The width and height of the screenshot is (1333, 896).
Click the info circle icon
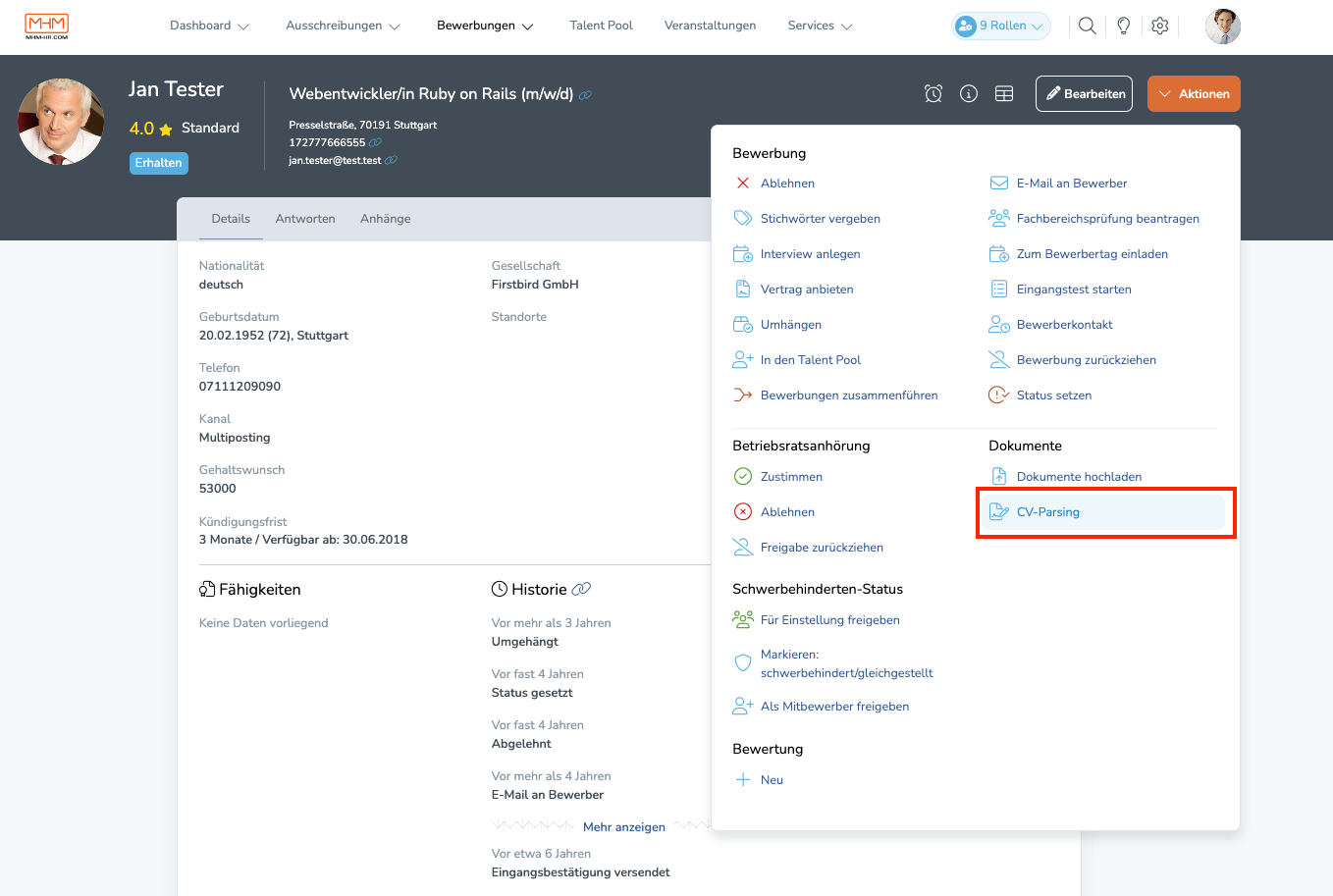pyautogui.click(x=969, y=94)
